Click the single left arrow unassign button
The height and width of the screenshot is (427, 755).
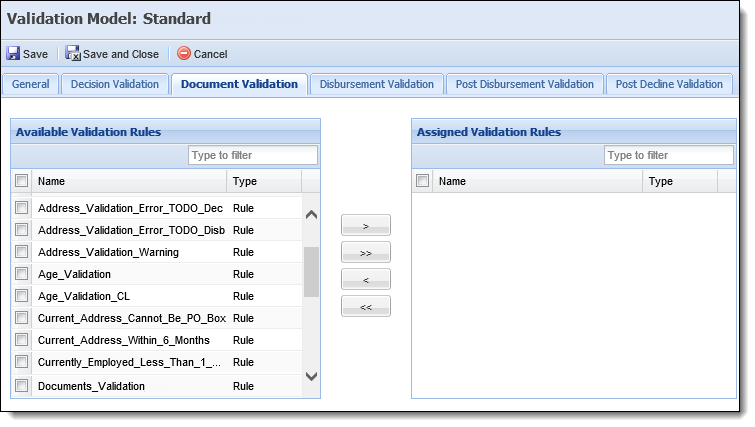click(366, 279)
